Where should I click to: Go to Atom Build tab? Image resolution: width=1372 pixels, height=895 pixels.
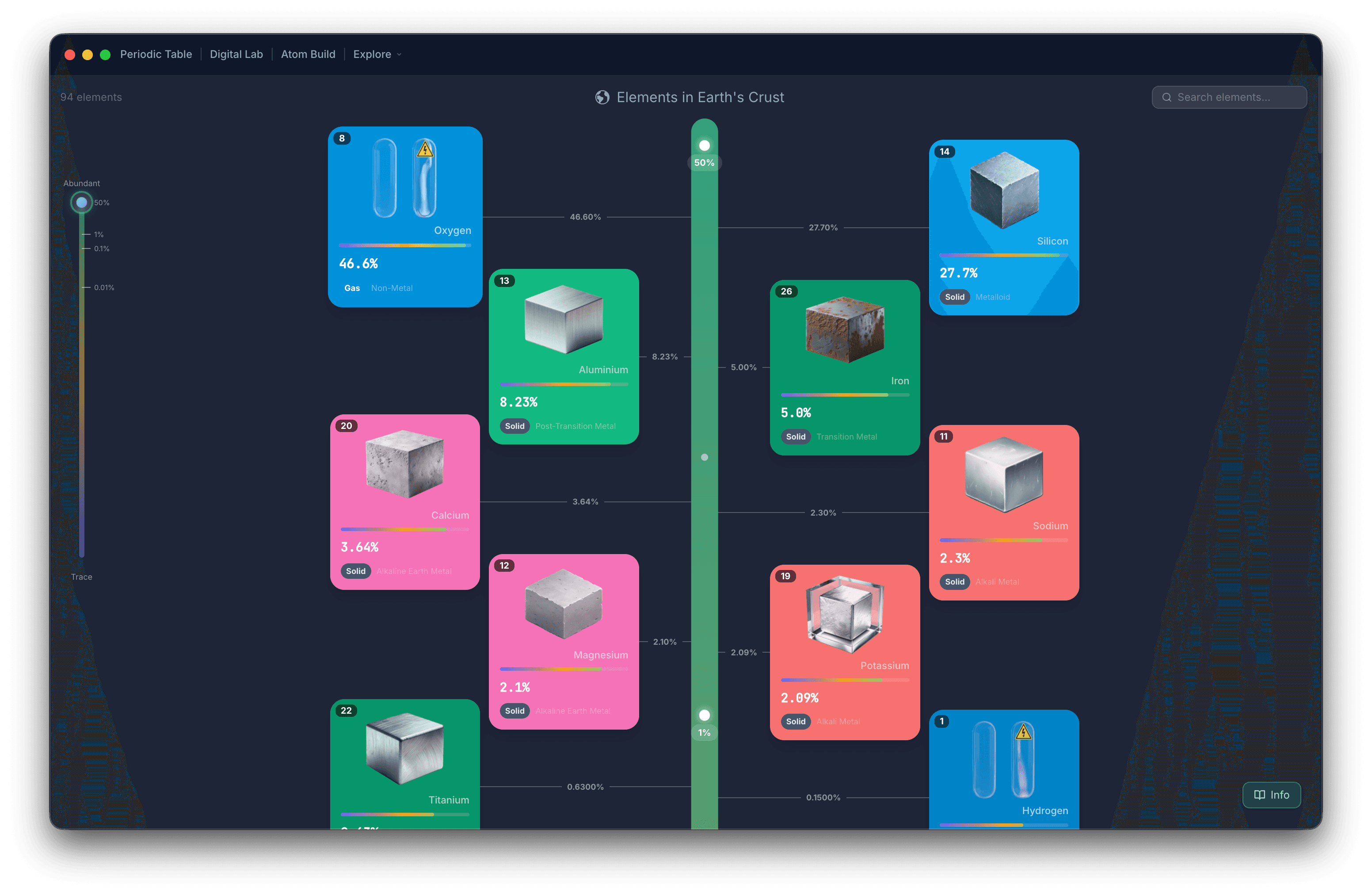[x=308, y=54]
